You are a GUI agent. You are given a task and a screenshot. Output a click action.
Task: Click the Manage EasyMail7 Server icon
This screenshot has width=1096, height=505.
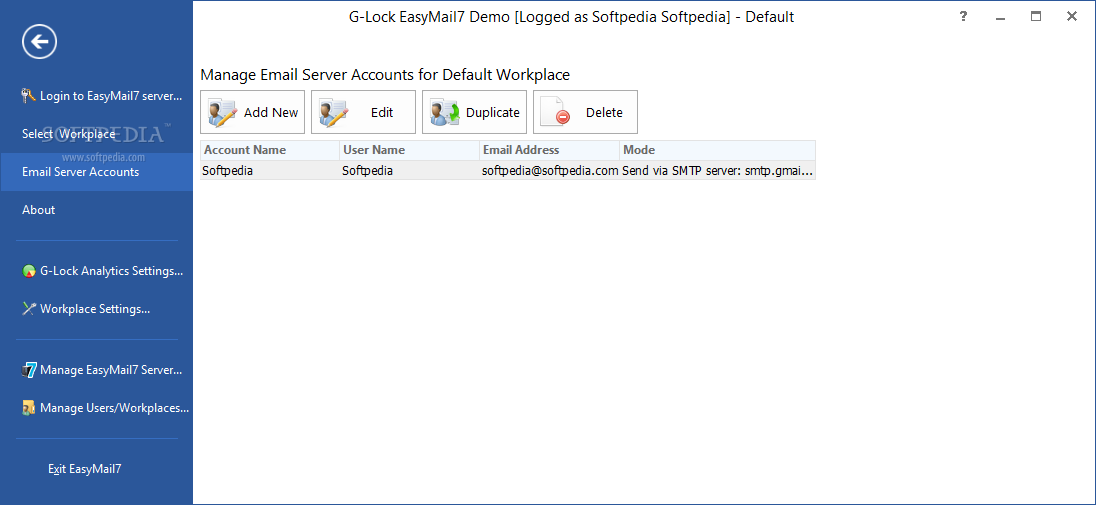tap(29, 370)
